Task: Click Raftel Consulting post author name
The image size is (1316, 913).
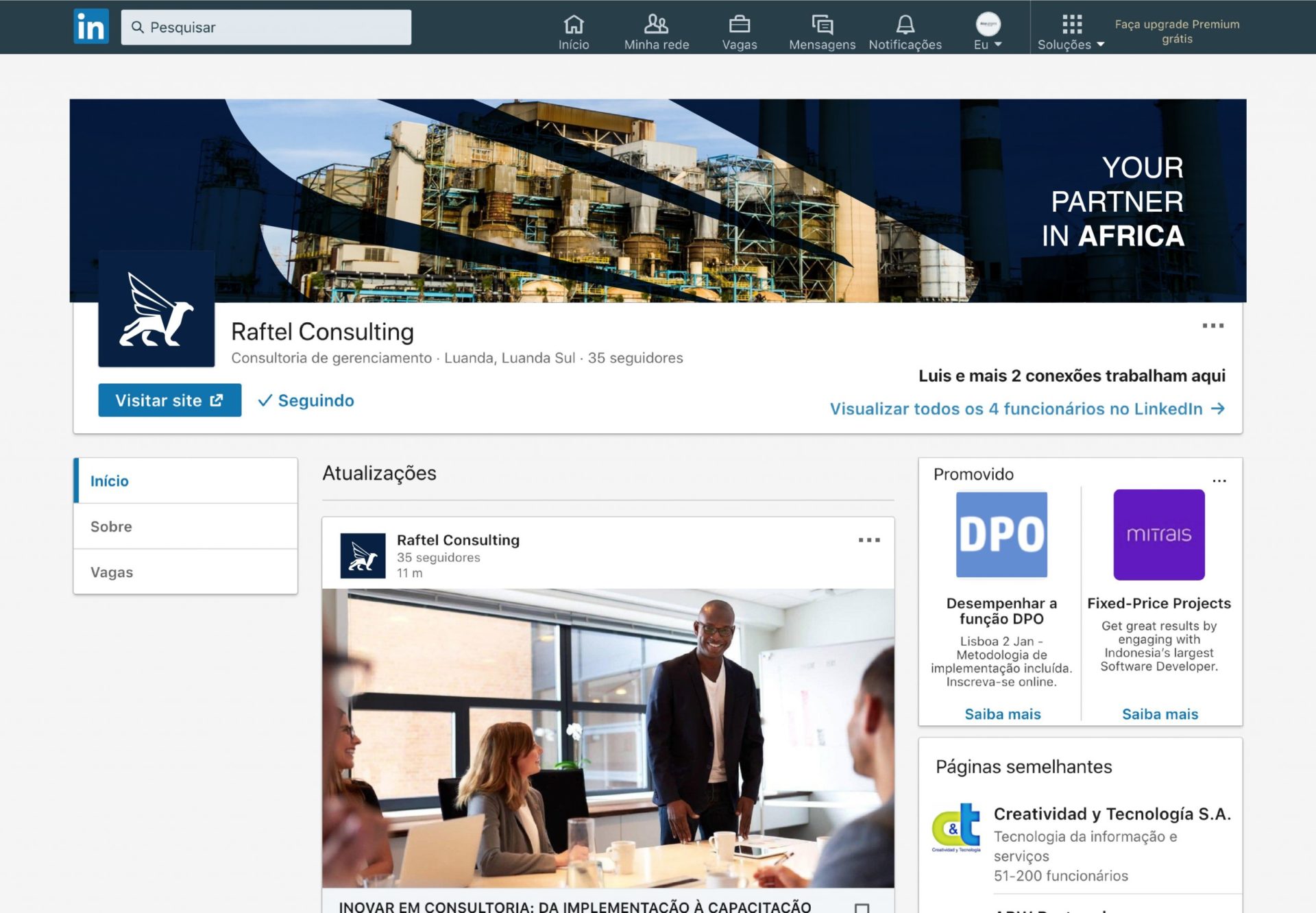Action: (x=458, y=540)
